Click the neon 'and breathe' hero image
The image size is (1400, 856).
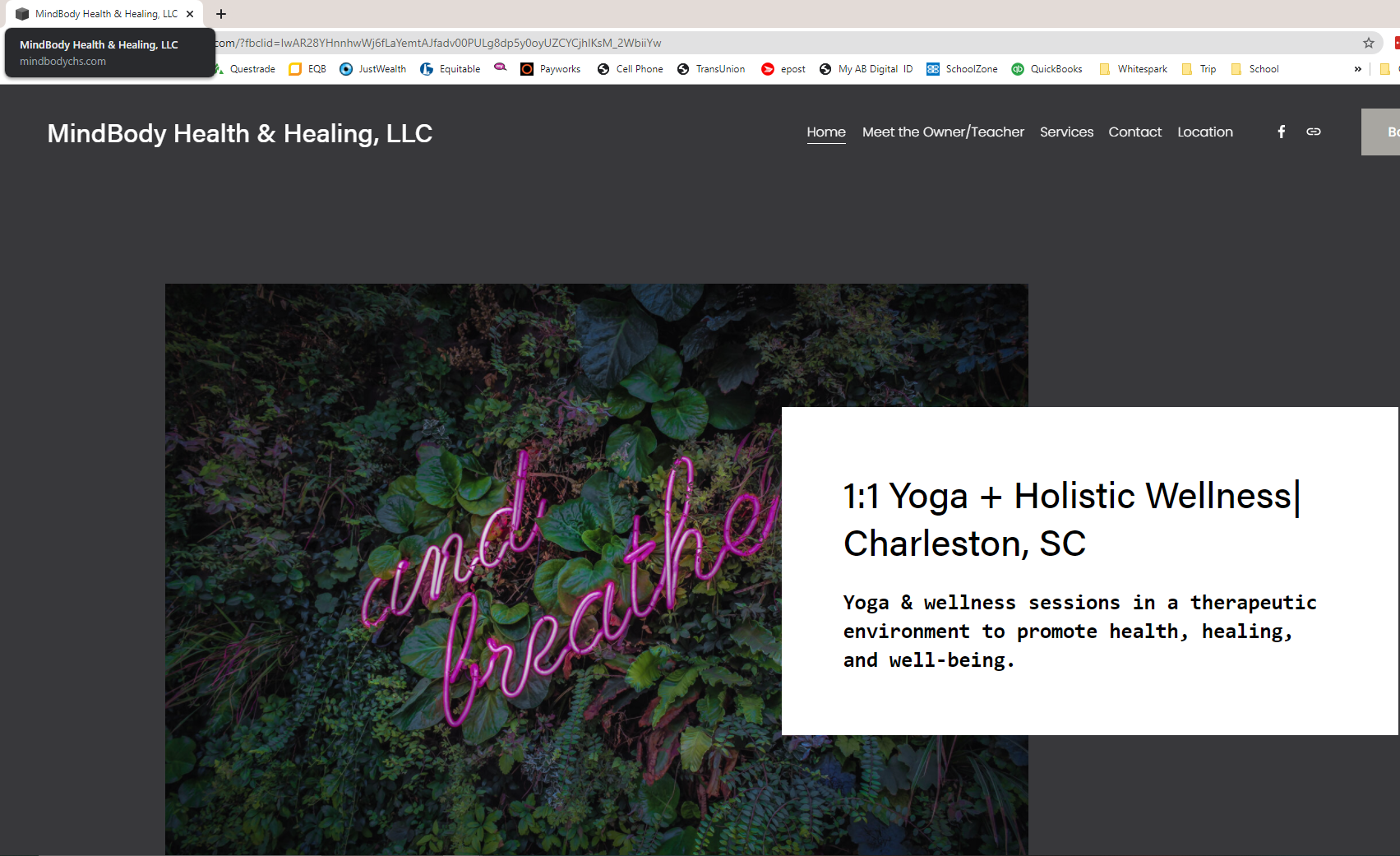(x=473, y=569)
